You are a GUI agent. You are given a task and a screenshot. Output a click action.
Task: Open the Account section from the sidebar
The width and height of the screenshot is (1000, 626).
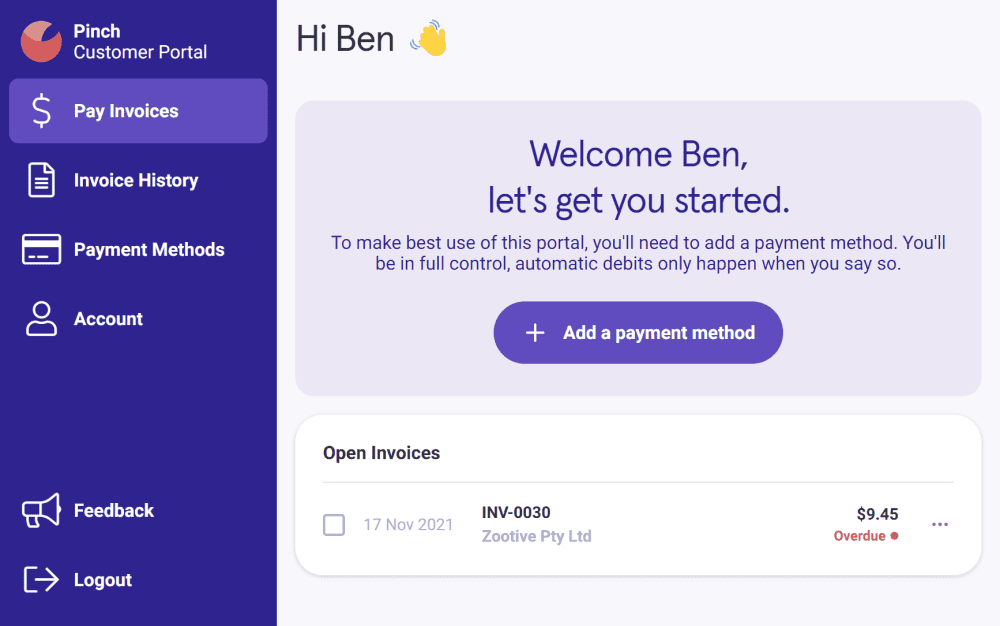(x=108, y=318)
